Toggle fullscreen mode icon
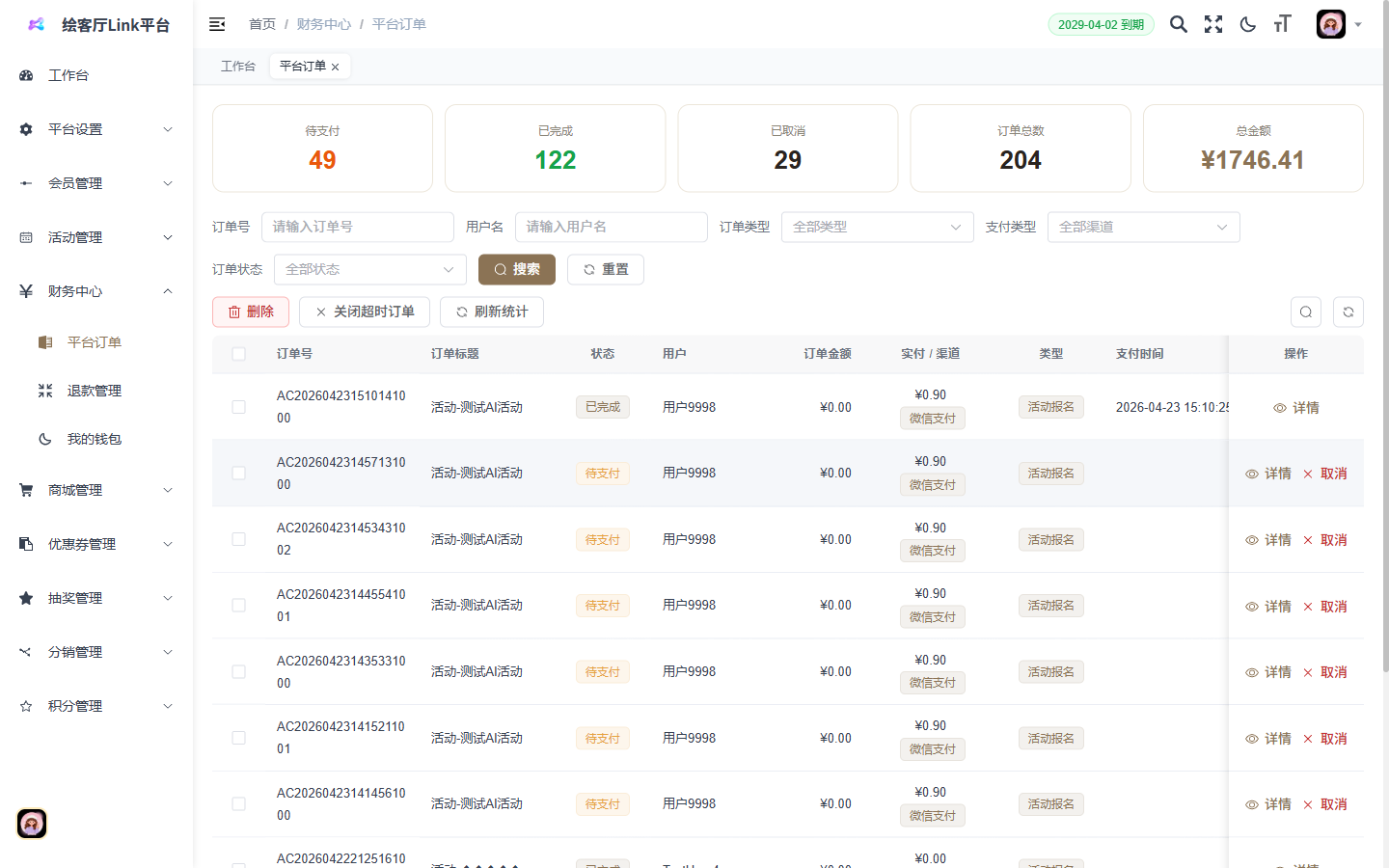 click(x=1212, y=24)
